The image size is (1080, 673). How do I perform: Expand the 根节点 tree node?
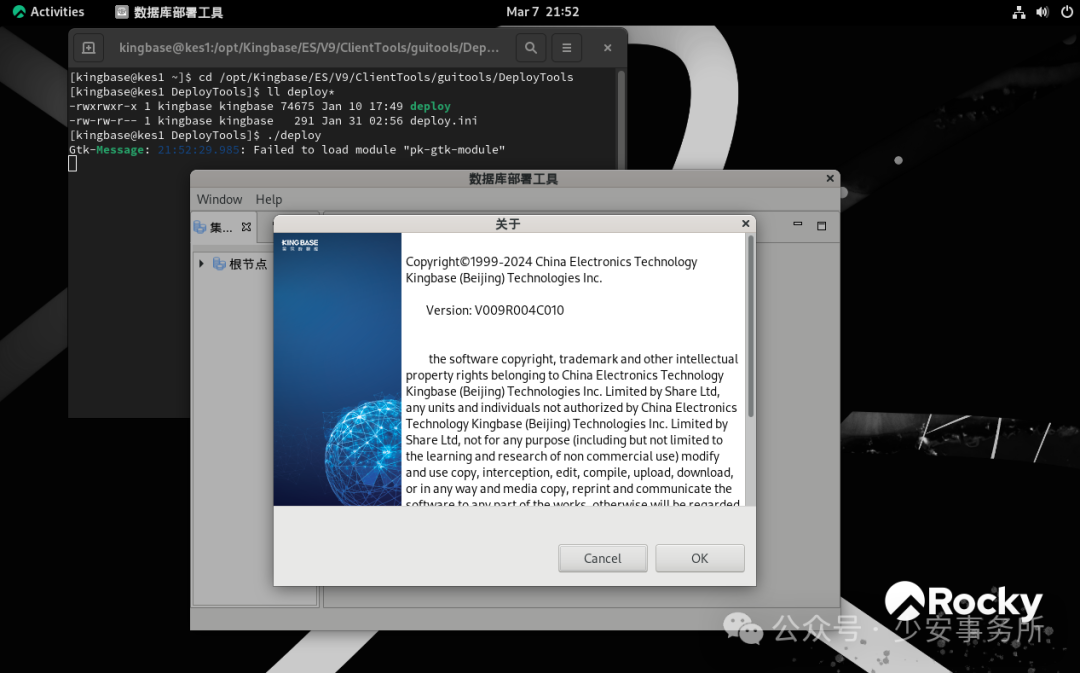coord(201,263)
